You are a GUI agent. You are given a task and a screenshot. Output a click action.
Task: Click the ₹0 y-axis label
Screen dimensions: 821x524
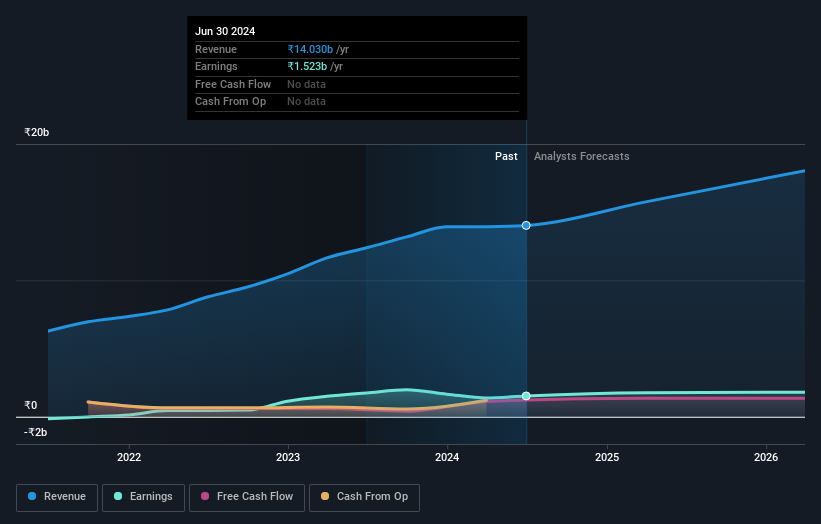click(31, 405)
